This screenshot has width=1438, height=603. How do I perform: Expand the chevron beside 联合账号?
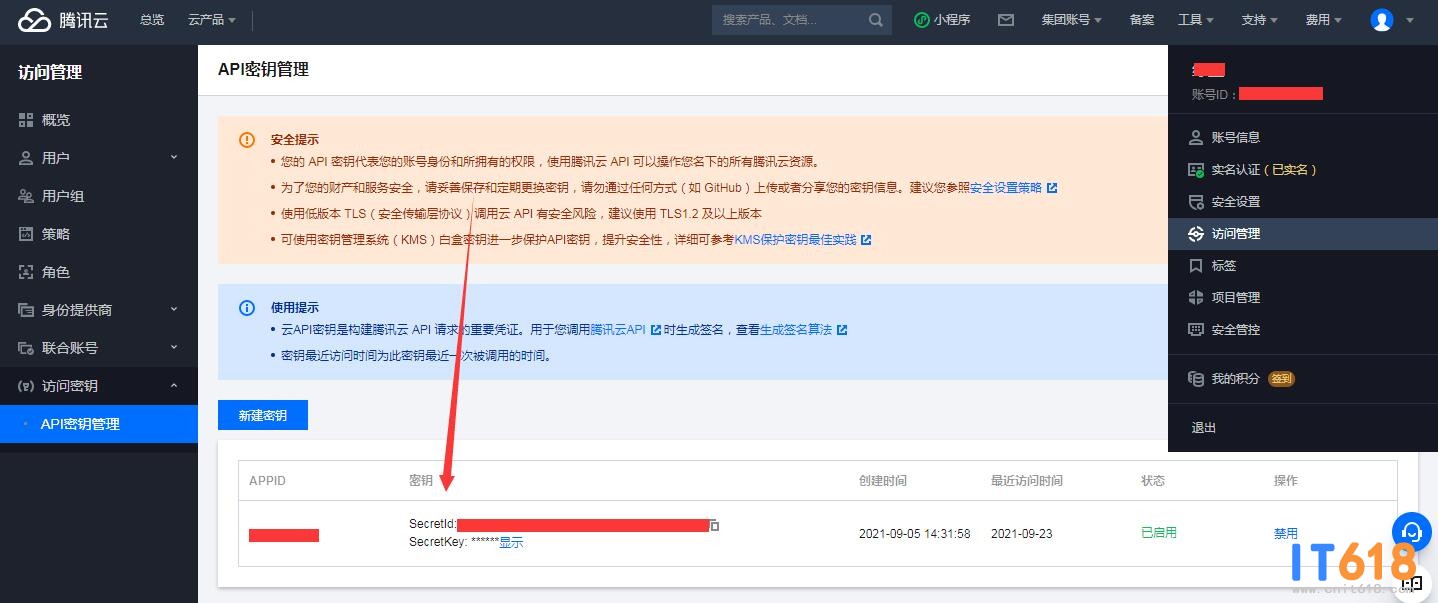174,347
